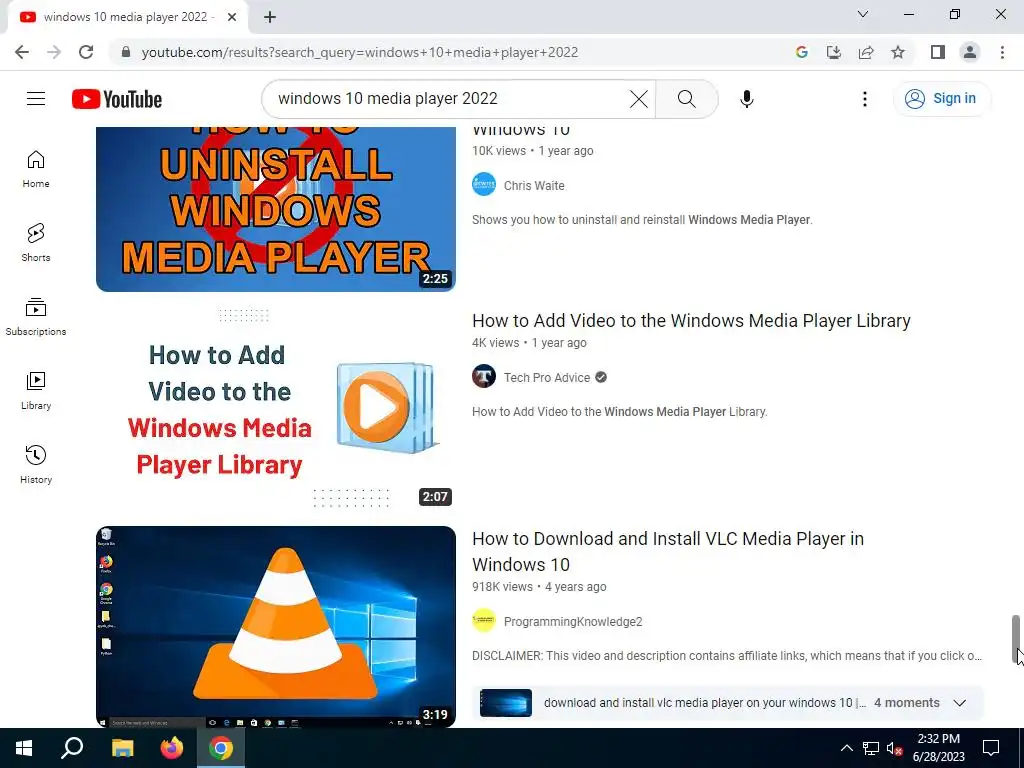This screenshot has width=1024, height=768.
Task: Open 'How to Add Video to the Windows Media Player Library' title
Action: 691,321
